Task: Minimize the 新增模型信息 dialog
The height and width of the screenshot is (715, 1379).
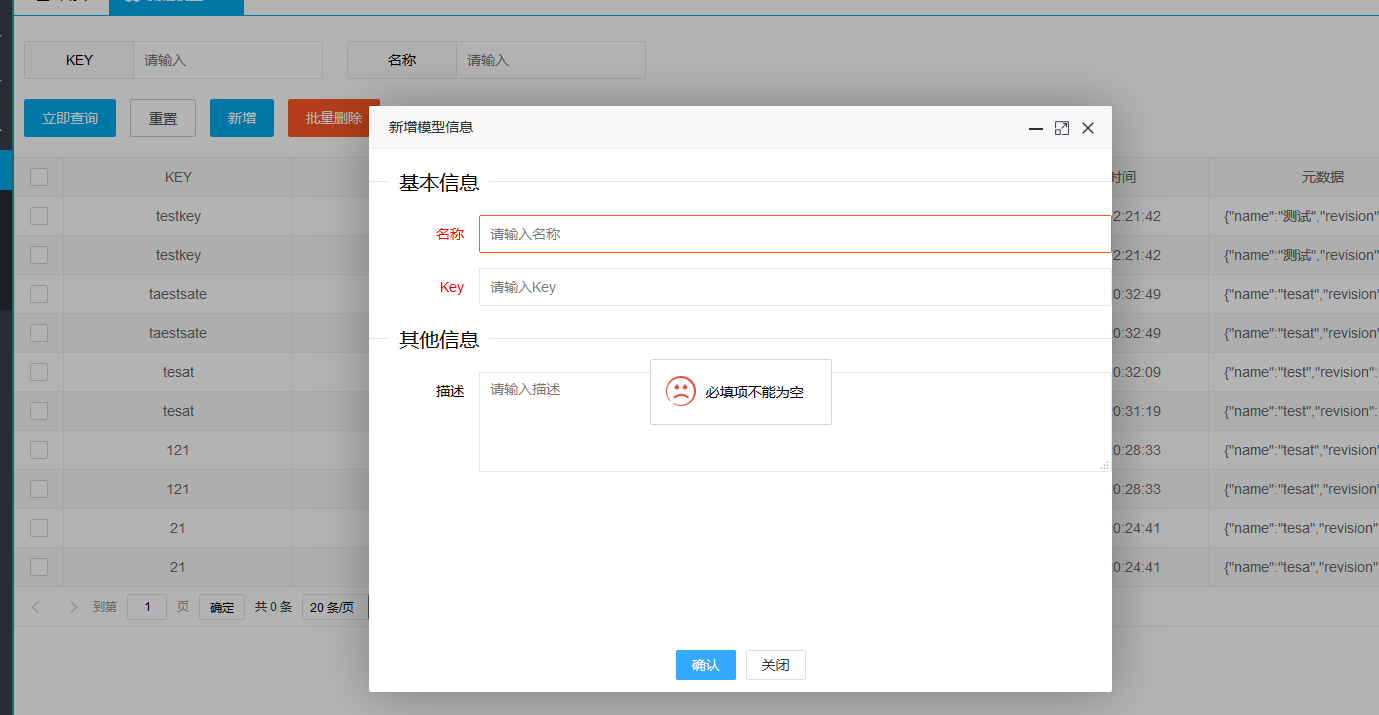Action: [x=1035, y=128]
